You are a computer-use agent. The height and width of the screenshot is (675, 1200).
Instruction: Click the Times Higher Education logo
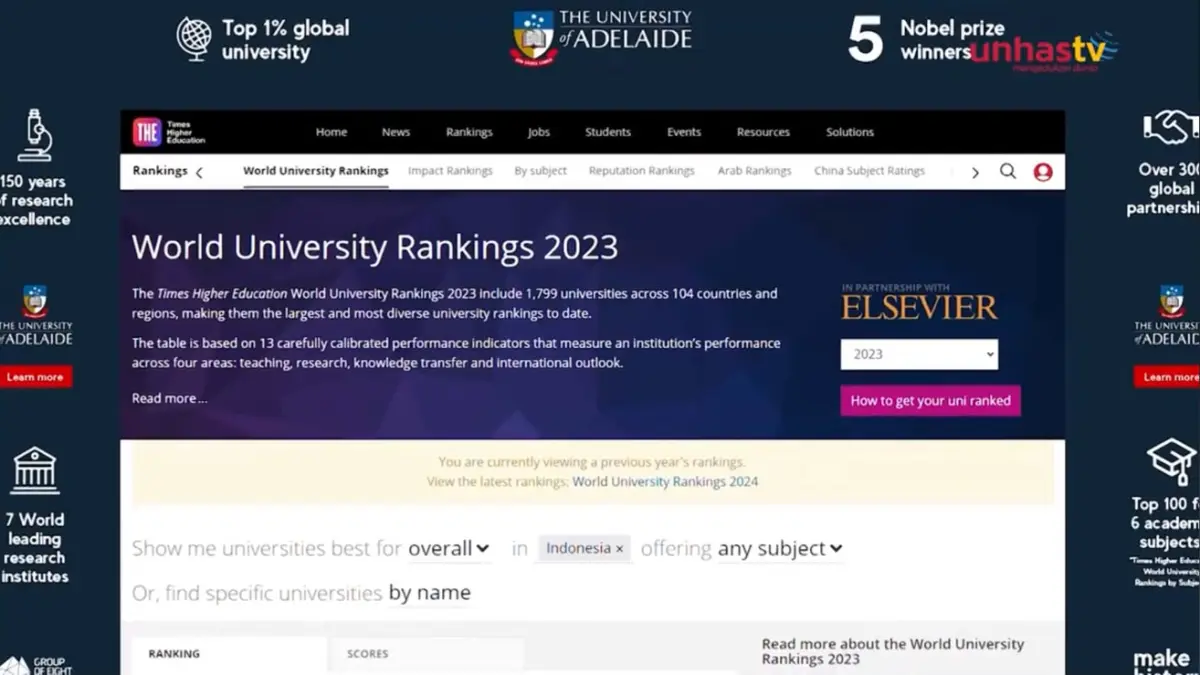(168, 132)
